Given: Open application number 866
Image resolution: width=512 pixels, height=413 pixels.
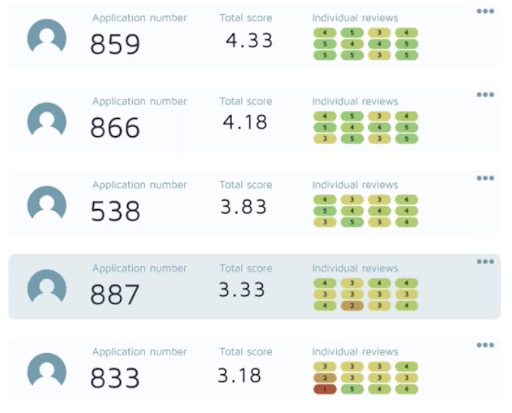Looking at the screenshot, I should (x=115, y=128).
